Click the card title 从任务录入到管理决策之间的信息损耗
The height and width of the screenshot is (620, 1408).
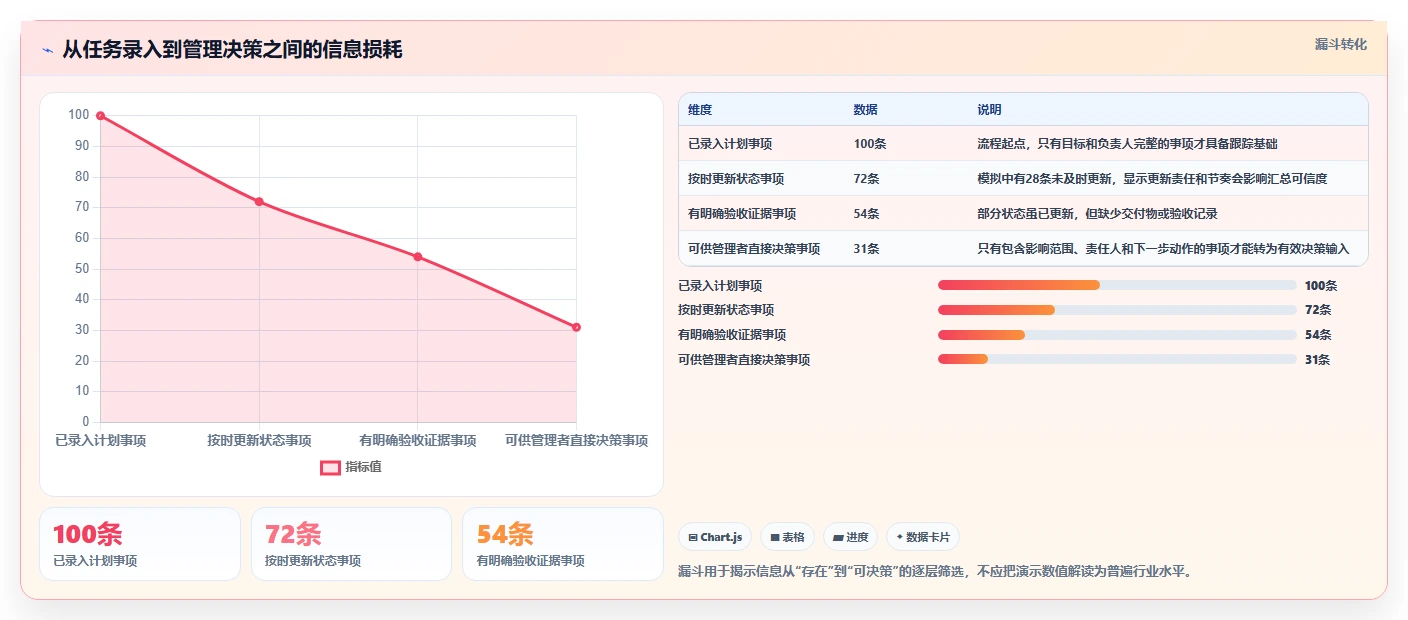232,50
